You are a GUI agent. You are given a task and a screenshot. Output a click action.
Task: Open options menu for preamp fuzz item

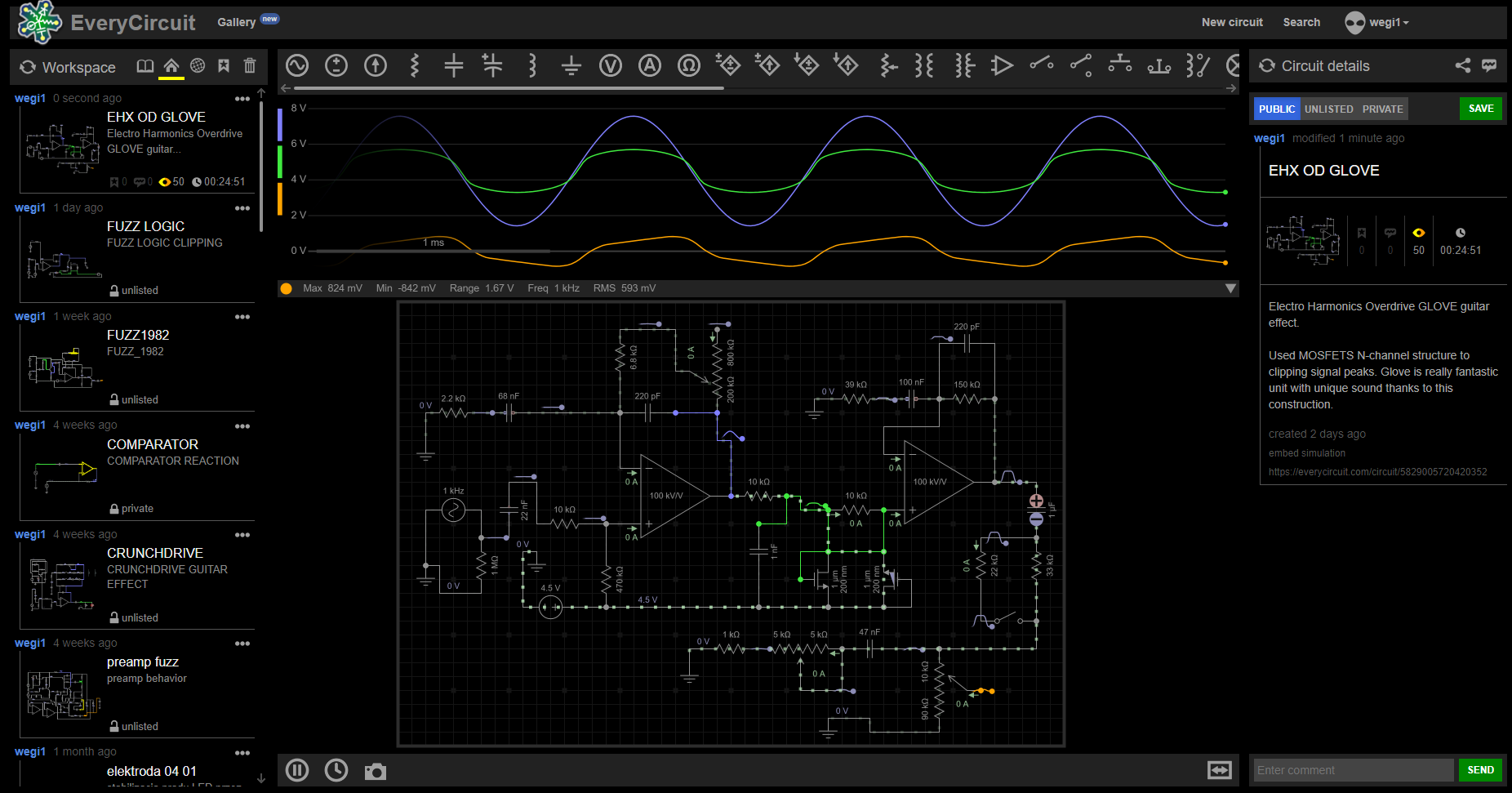[242, 644]
